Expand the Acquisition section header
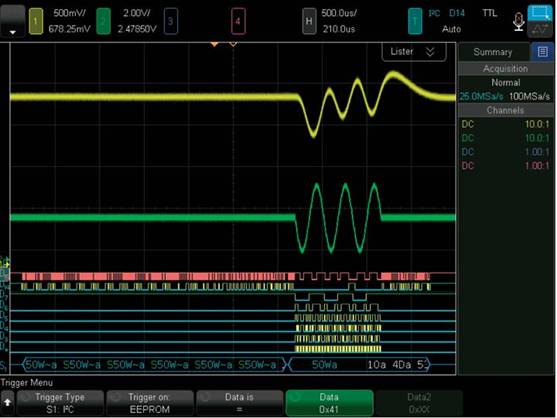 pos(505,69)
